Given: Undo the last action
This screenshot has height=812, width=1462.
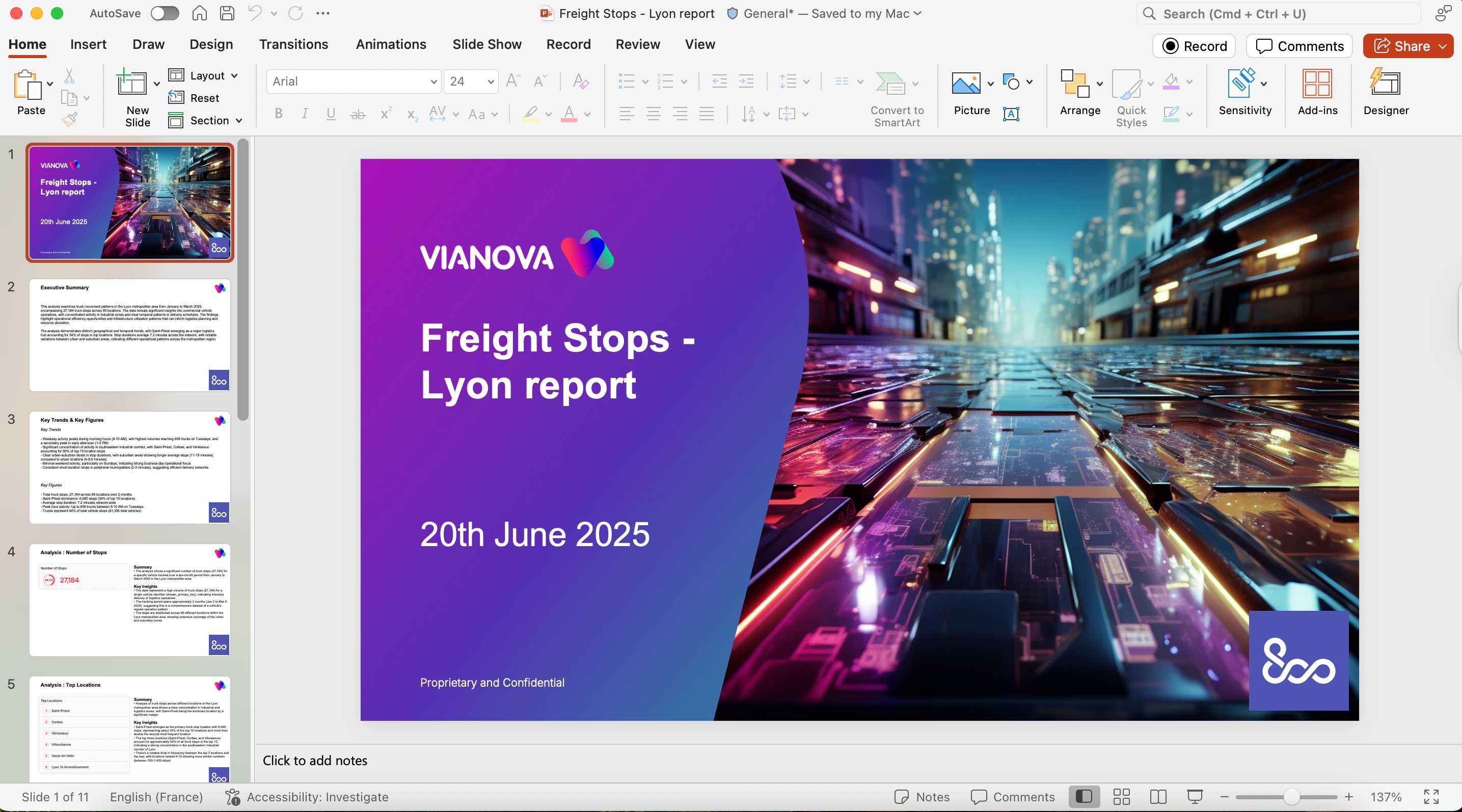Looking at the screenshot, I should click(x=254, y=13).
